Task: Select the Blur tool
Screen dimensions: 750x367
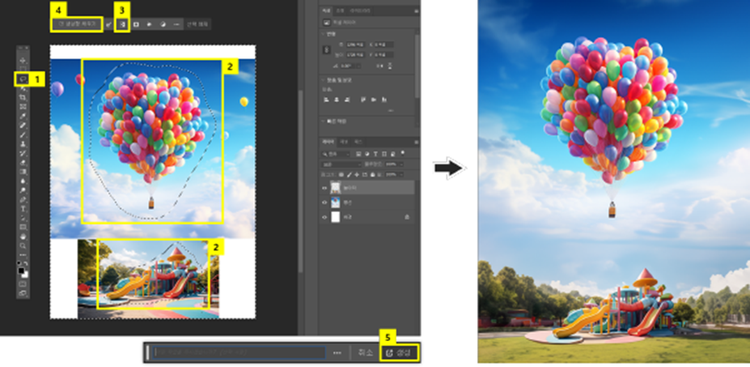Action: 23,181
